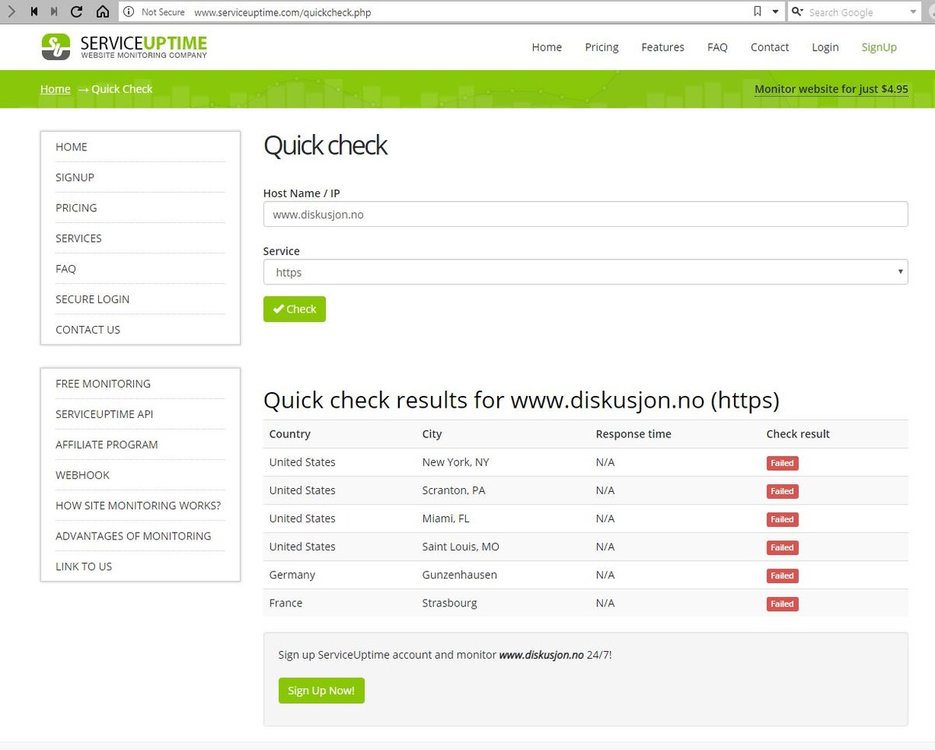The width and height of the screenshot is (935, 750).
Task: Click the browser forward arrow icon
Action: pos(11,11)
